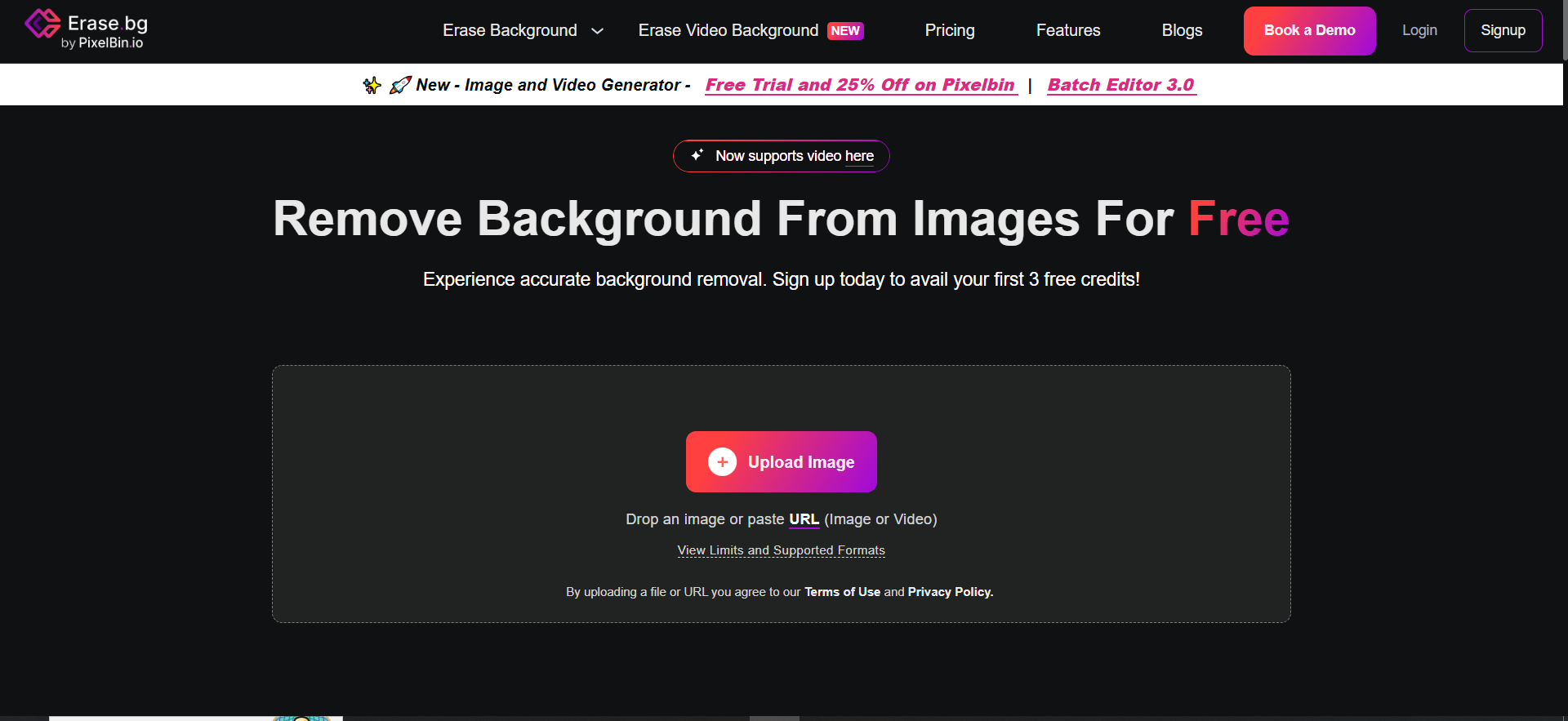Click the sparkle icon in video banner
The width and height of the screenshot is (1568, 721).
(x=697, y=154)
